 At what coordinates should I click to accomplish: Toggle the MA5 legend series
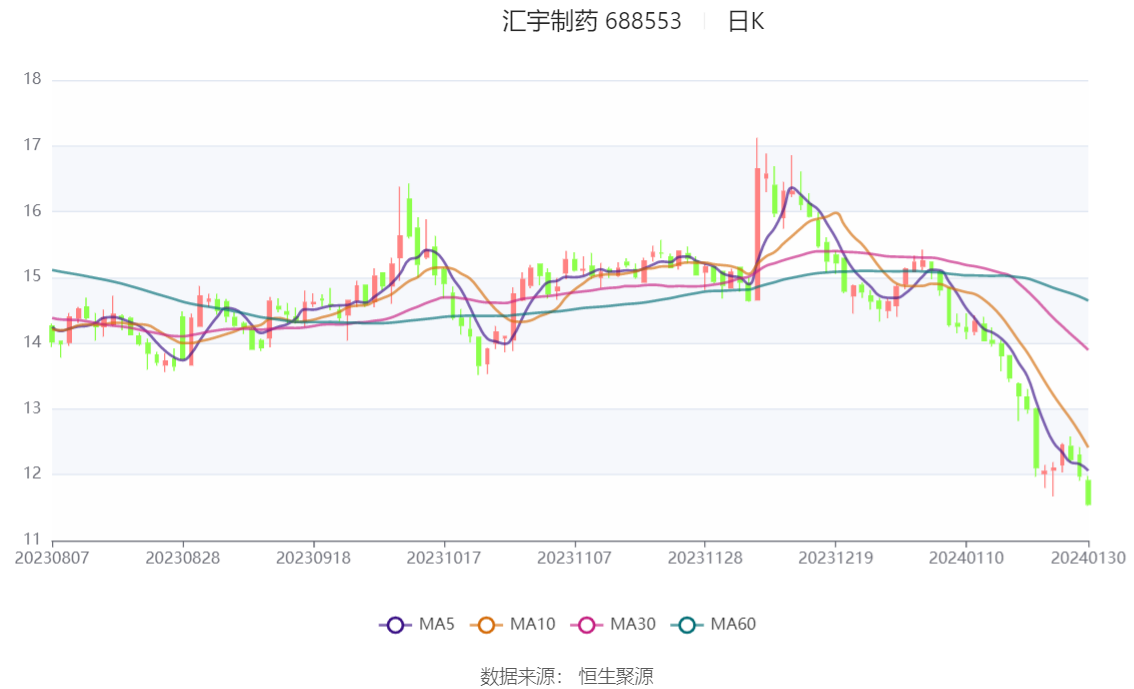pyautogui.click(x=417, y=625)
